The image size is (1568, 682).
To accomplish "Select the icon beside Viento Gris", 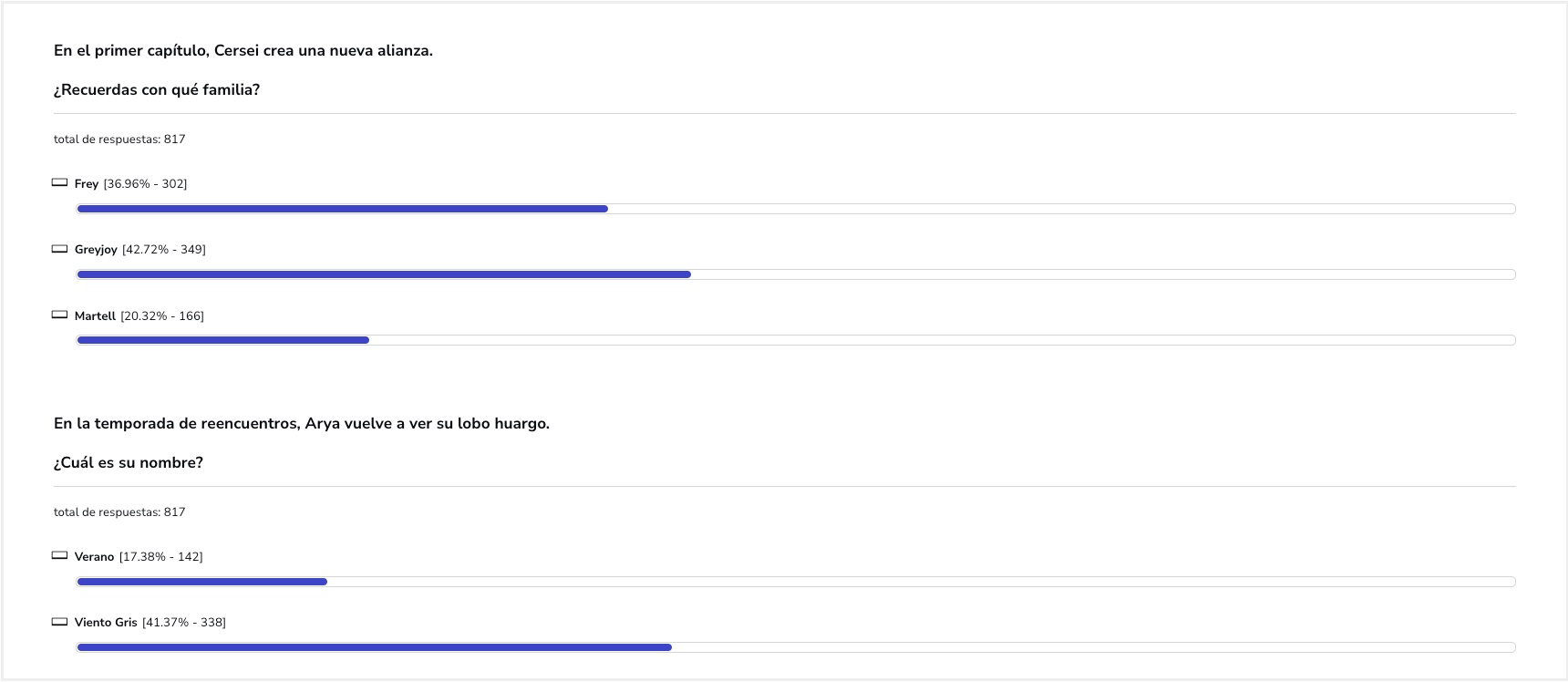I will coord(59,622).
